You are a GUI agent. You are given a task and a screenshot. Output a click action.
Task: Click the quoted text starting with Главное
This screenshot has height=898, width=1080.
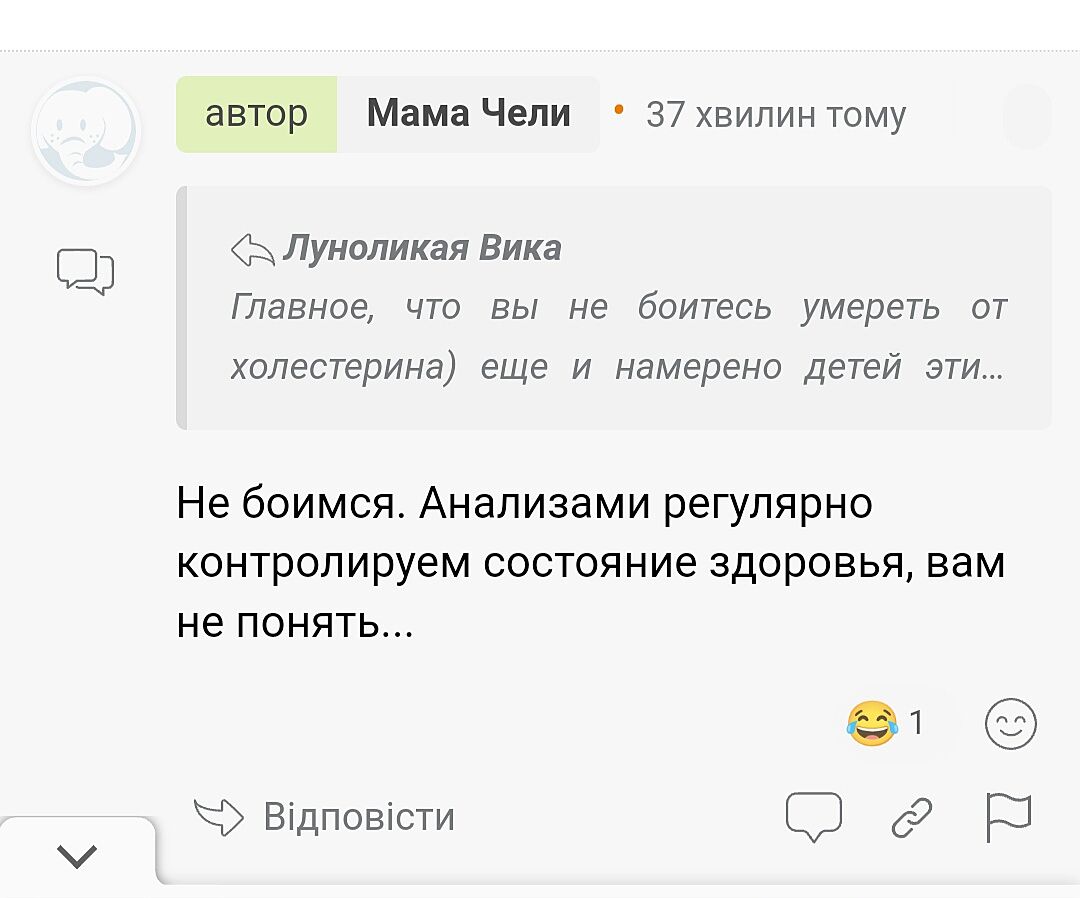[x=618, y=338]
